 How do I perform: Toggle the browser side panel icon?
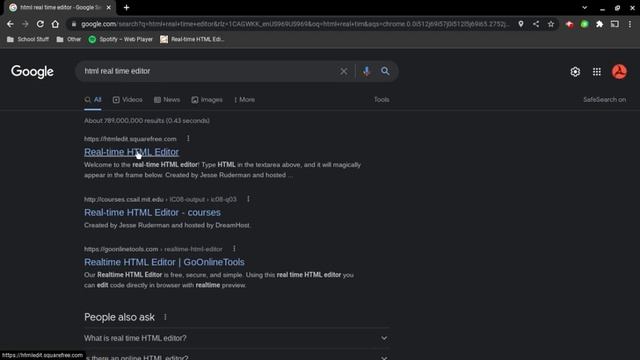tap(615, 24)
